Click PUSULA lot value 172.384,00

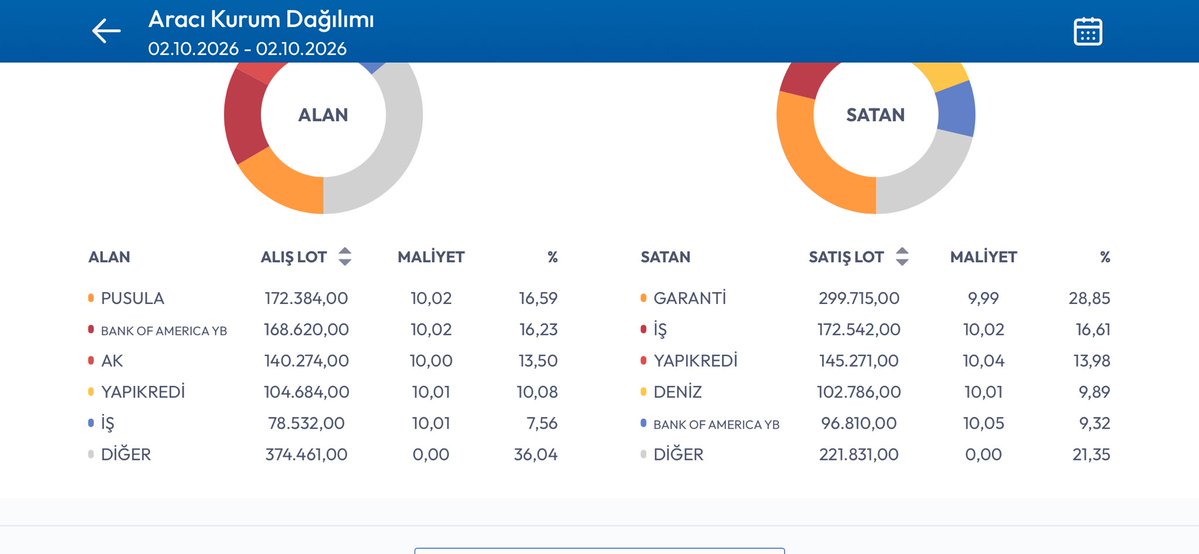point(307,298)
